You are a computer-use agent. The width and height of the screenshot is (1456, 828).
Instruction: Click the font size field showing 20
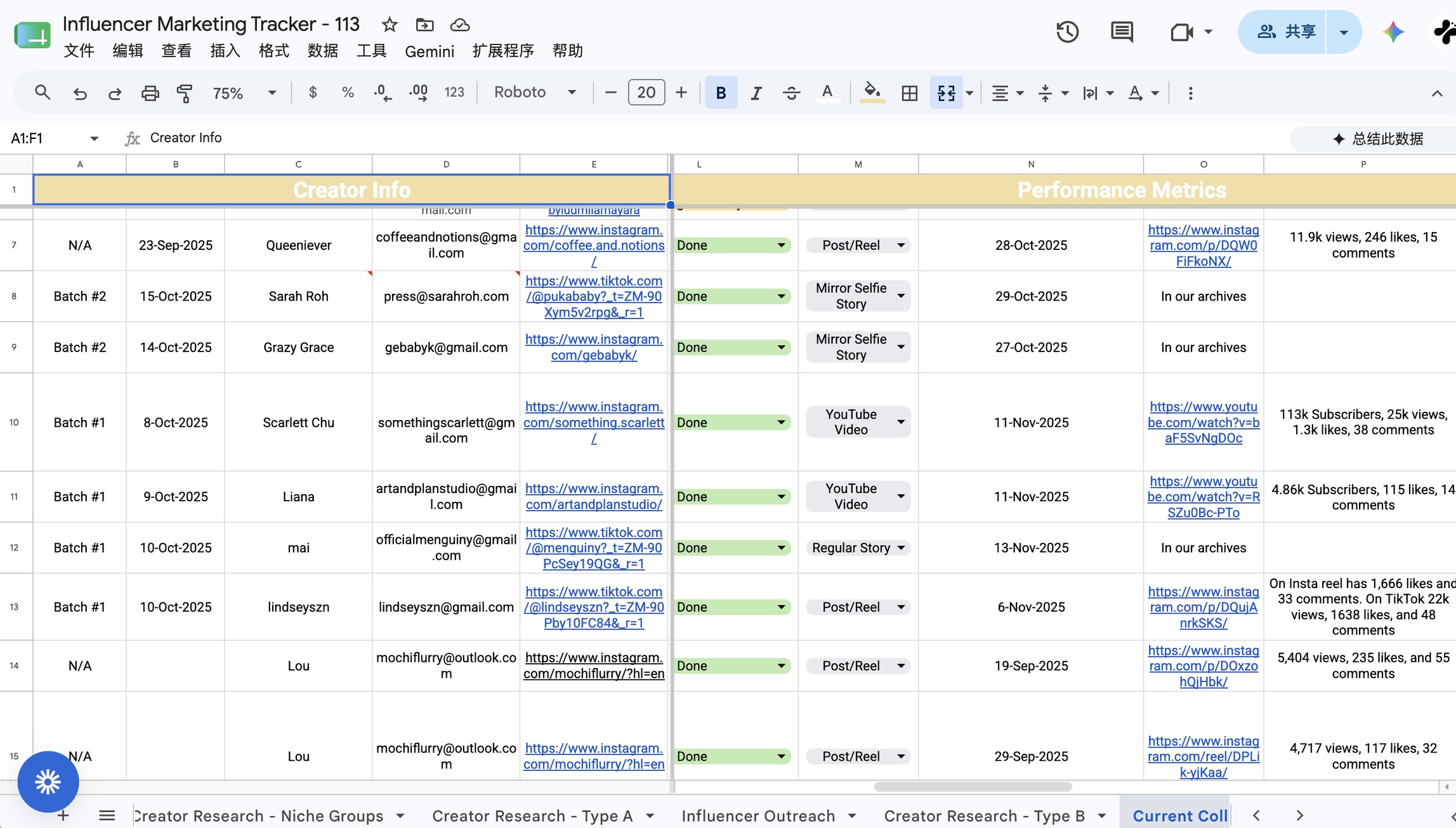point(646,93)
